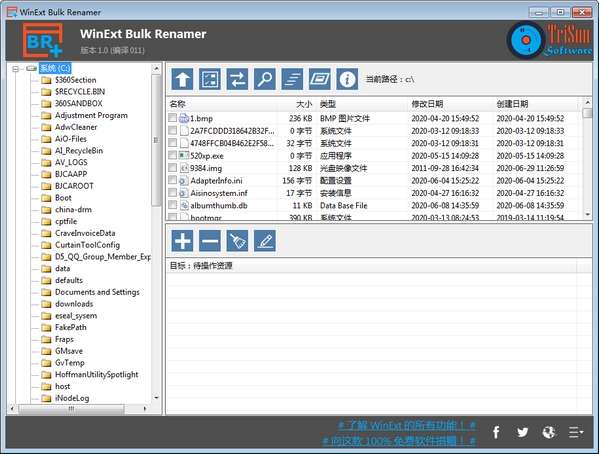Screen dimensions: 599x454
Task: Click the minus remove-from-target icon
Action: (210, 241)
